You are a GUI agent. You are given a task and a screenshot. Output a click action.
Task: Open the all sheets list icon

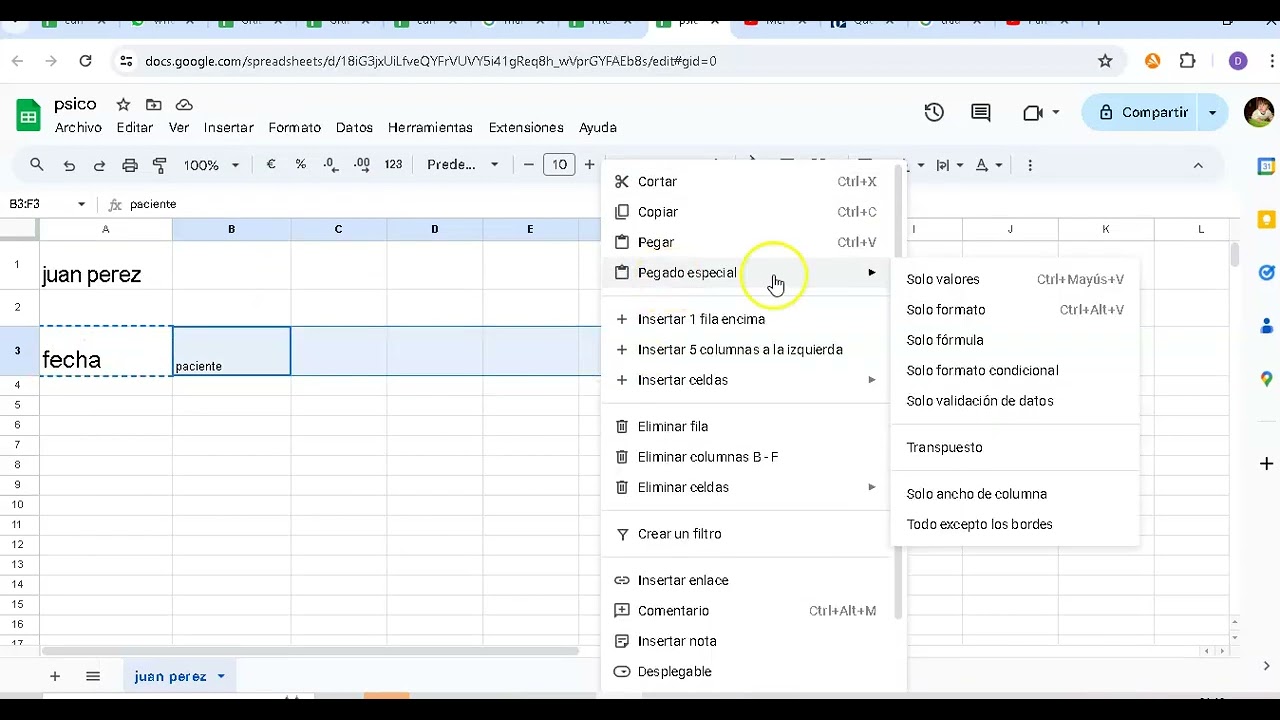coord(93,677)
